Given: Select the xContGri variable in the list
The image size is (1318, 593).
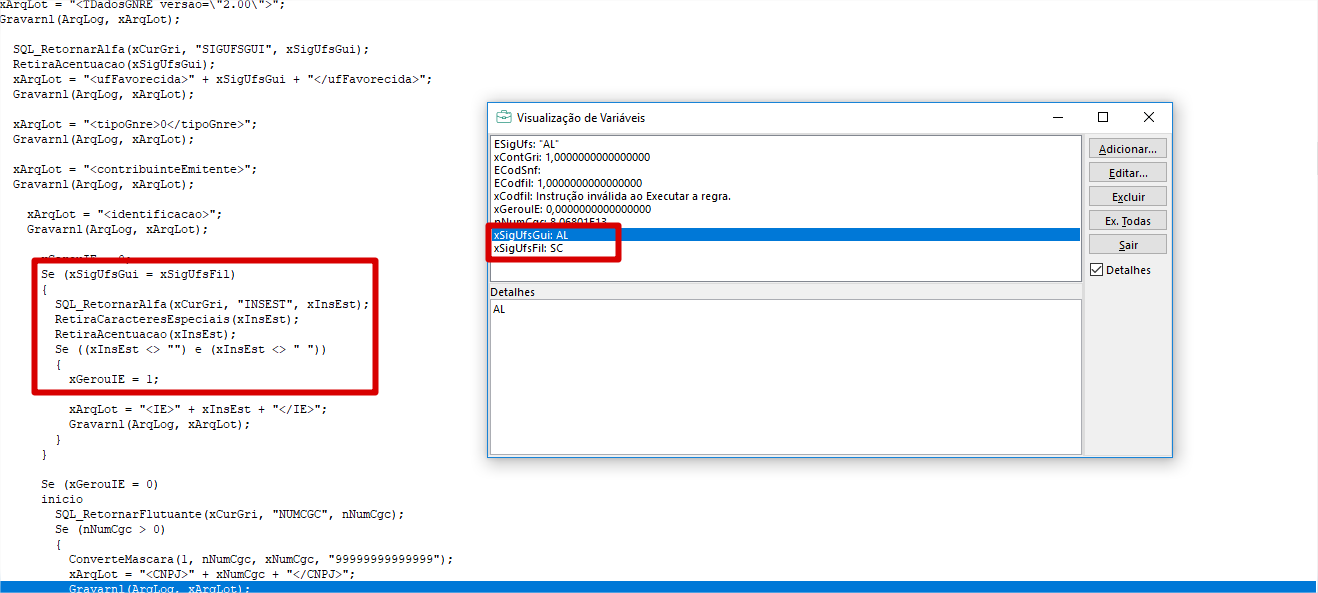Looking at the screenshot, I should [572, 157].
